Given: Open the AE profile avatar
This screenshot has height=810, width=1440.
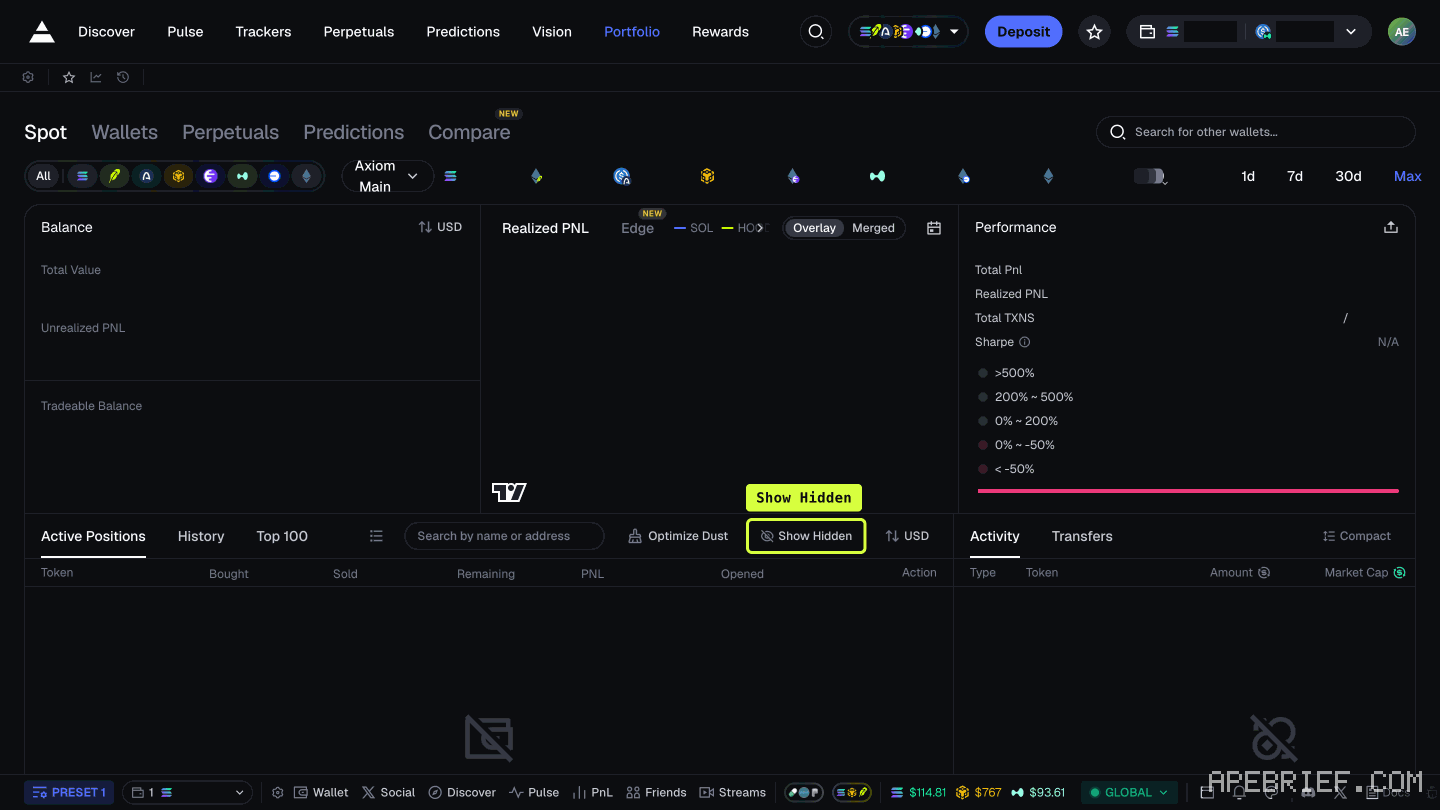Looking at the screenshot, I should tap(1402, 32).
